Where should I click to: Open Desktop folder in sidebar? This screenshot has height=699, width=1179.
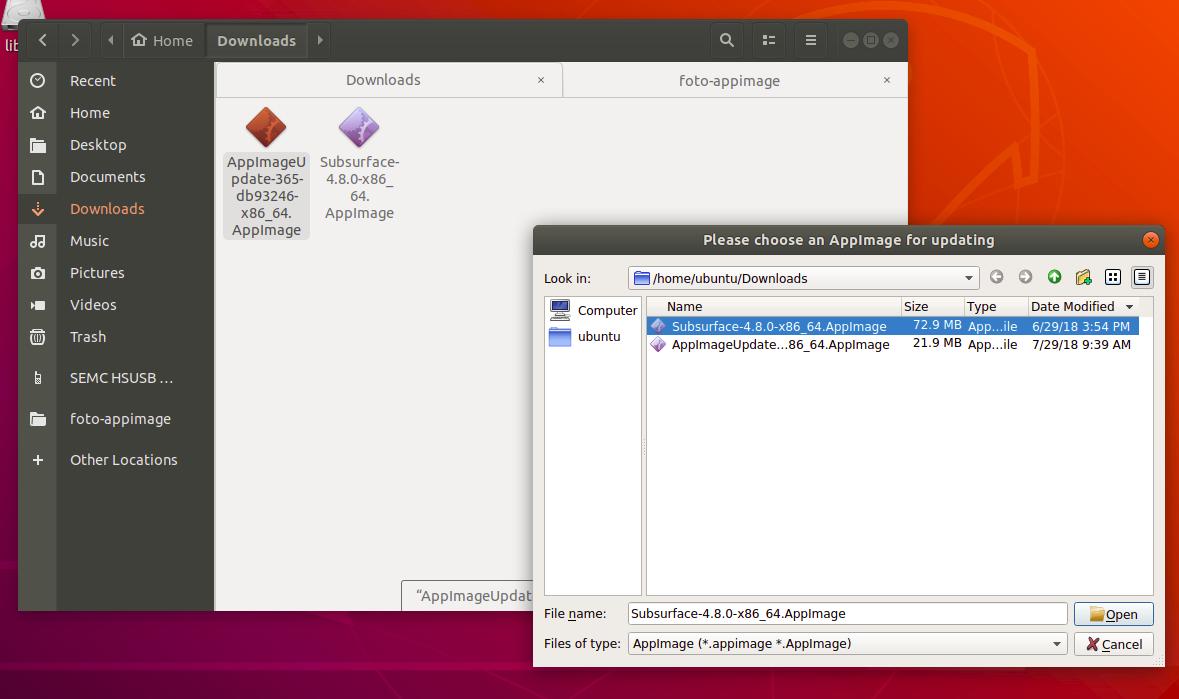[116, 144]
